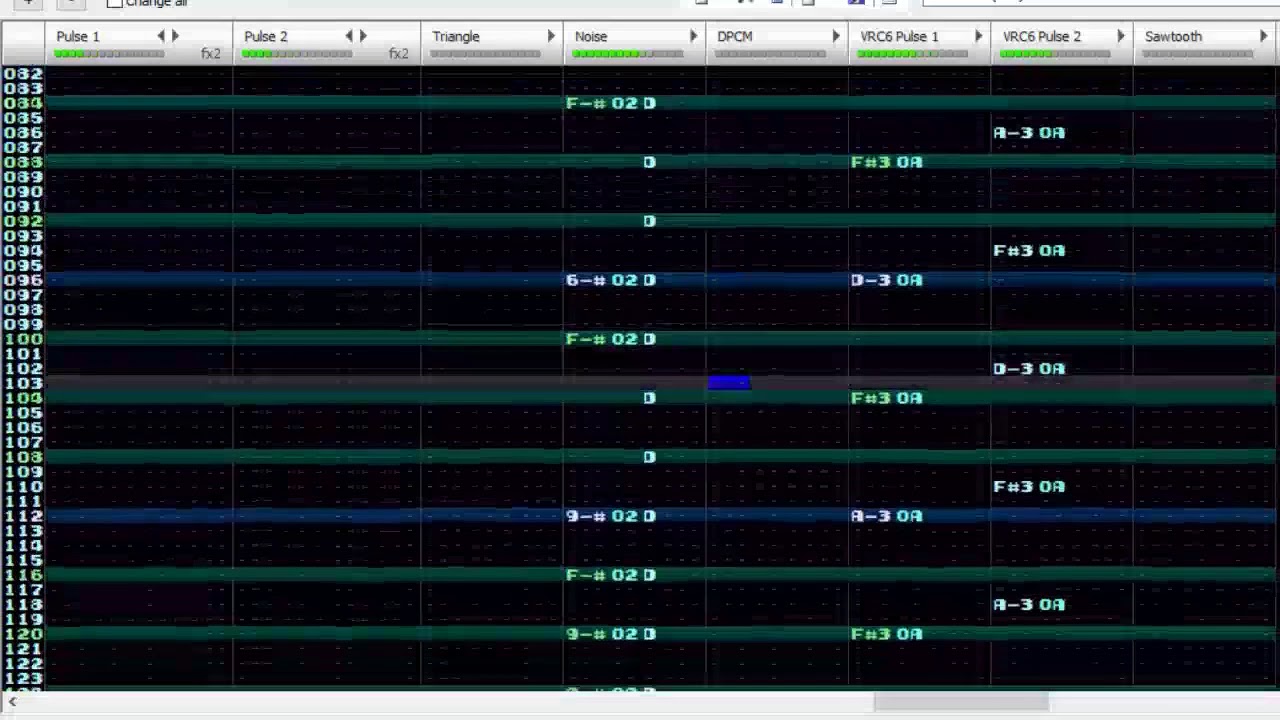Expand effect columns on Sawtooth channel

[1263, 36]
